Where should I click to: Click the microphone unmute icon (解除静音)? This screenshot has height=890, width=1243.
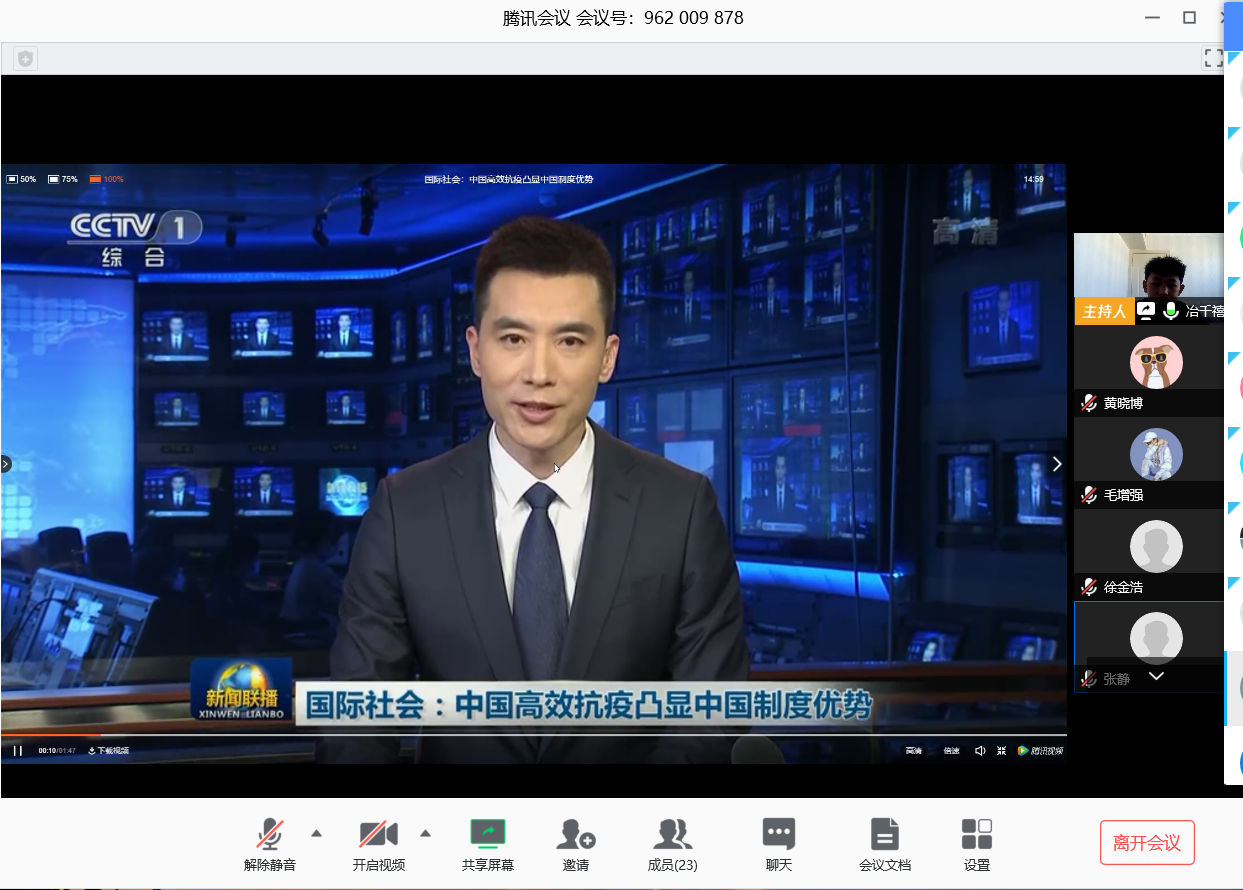(269, 834)
